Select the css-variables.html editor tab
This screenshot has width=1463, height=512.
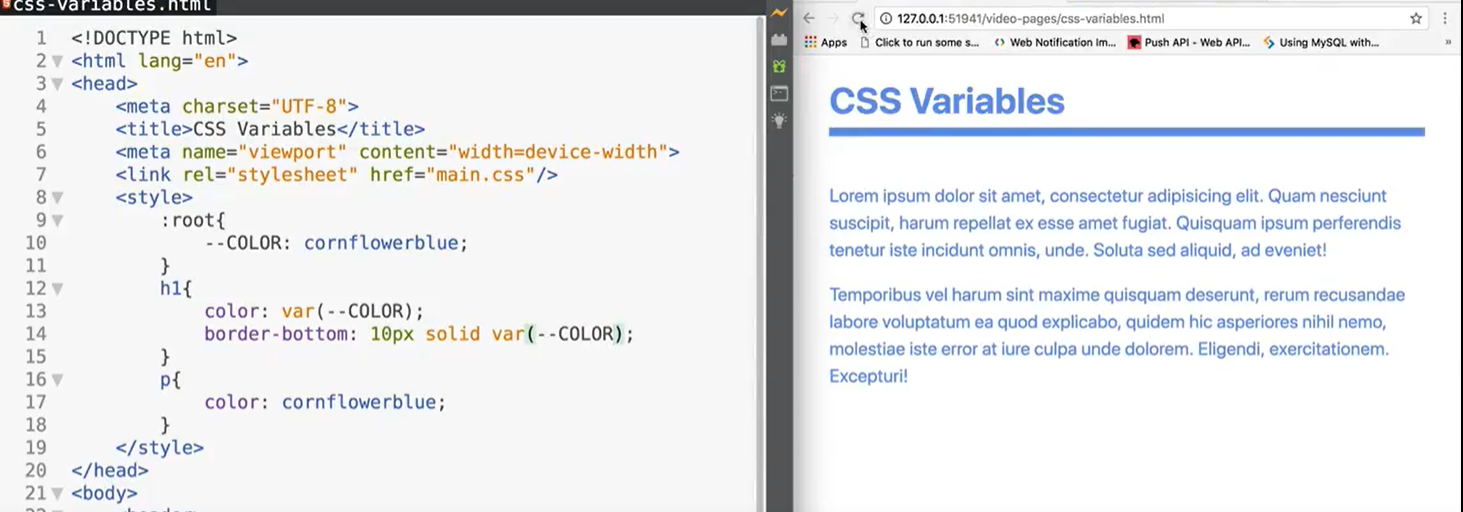pos(107,6)
